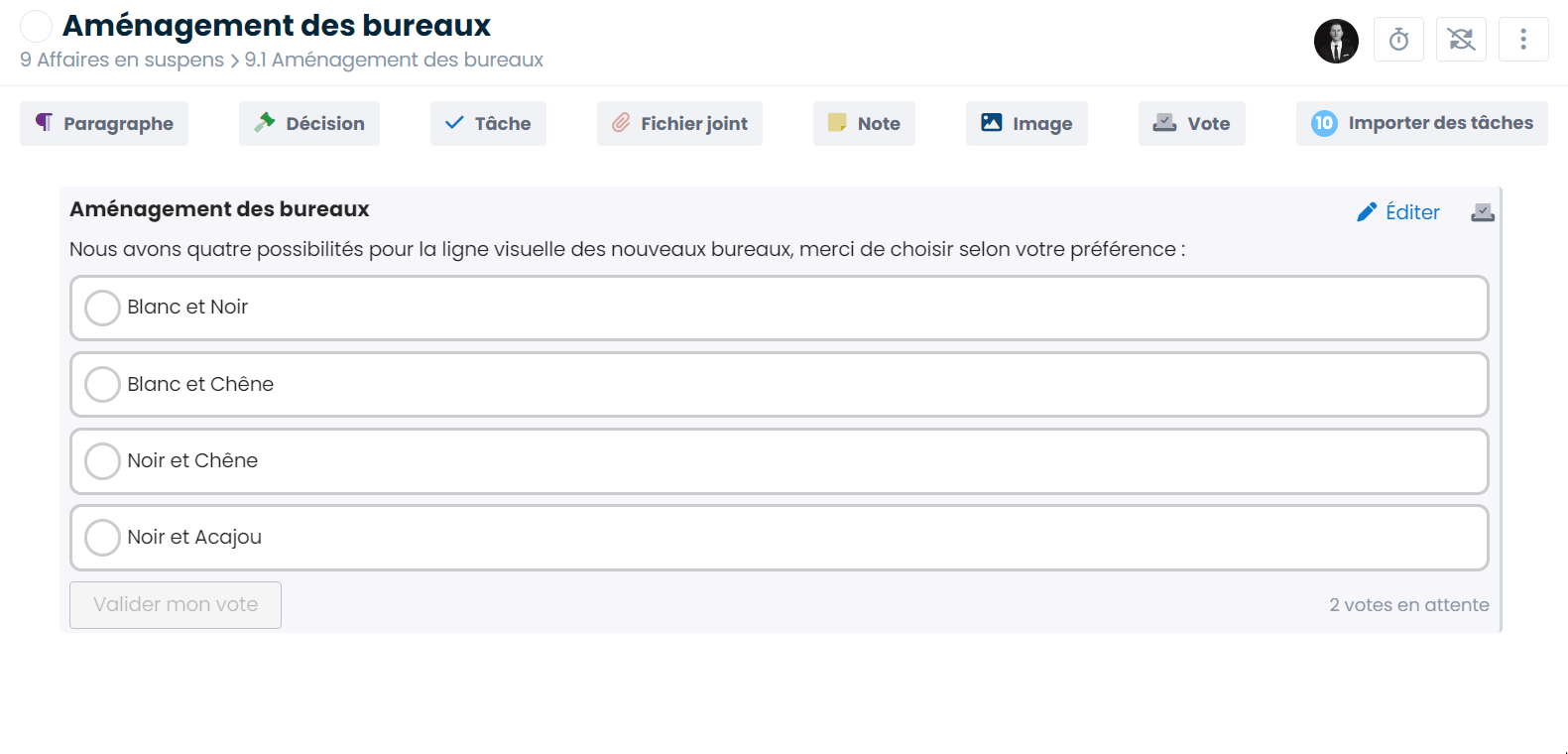Attach a Fichier joint

click(679, 123)
